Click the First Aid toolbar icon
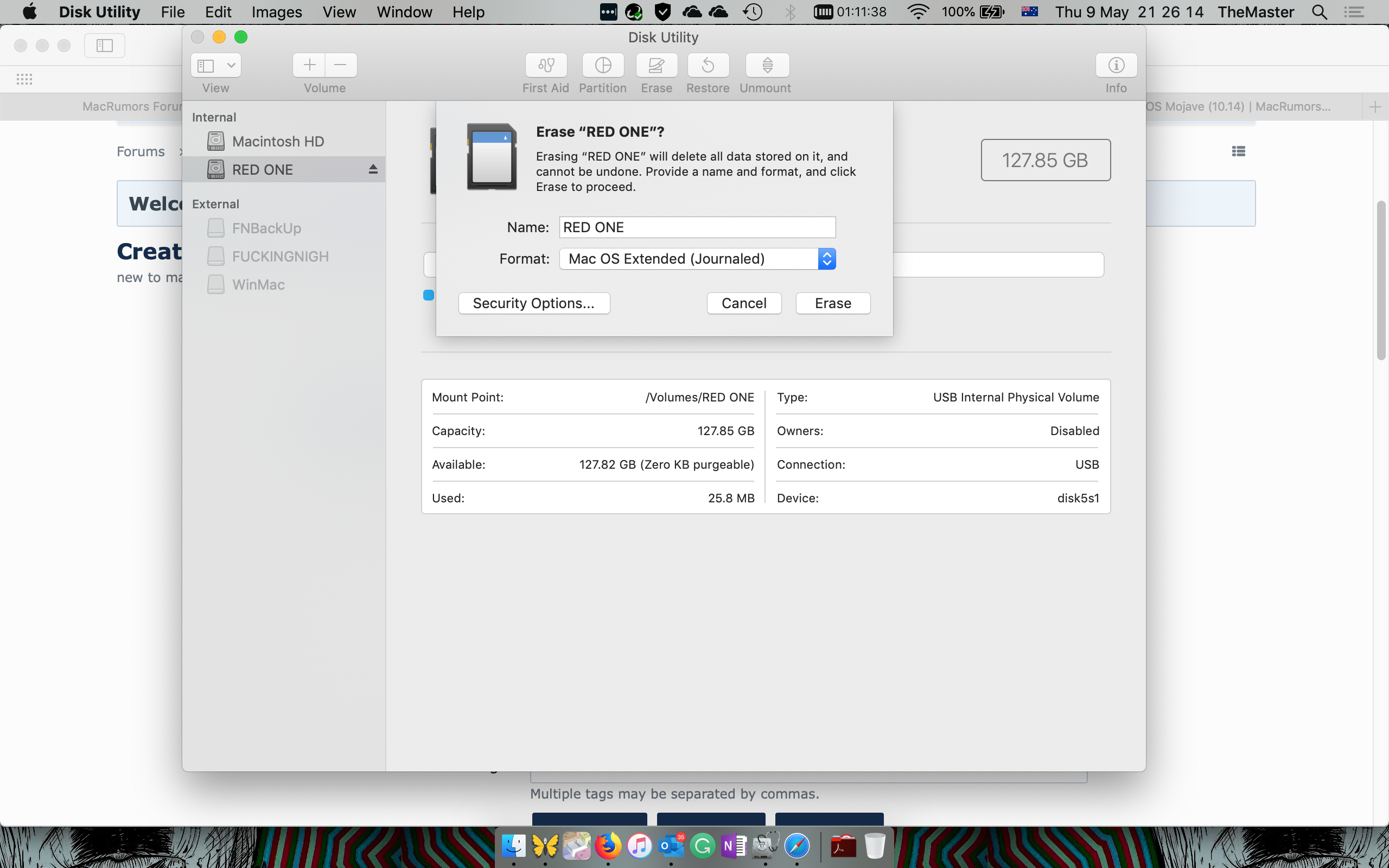1389x868 pixels. click(546, 66)
